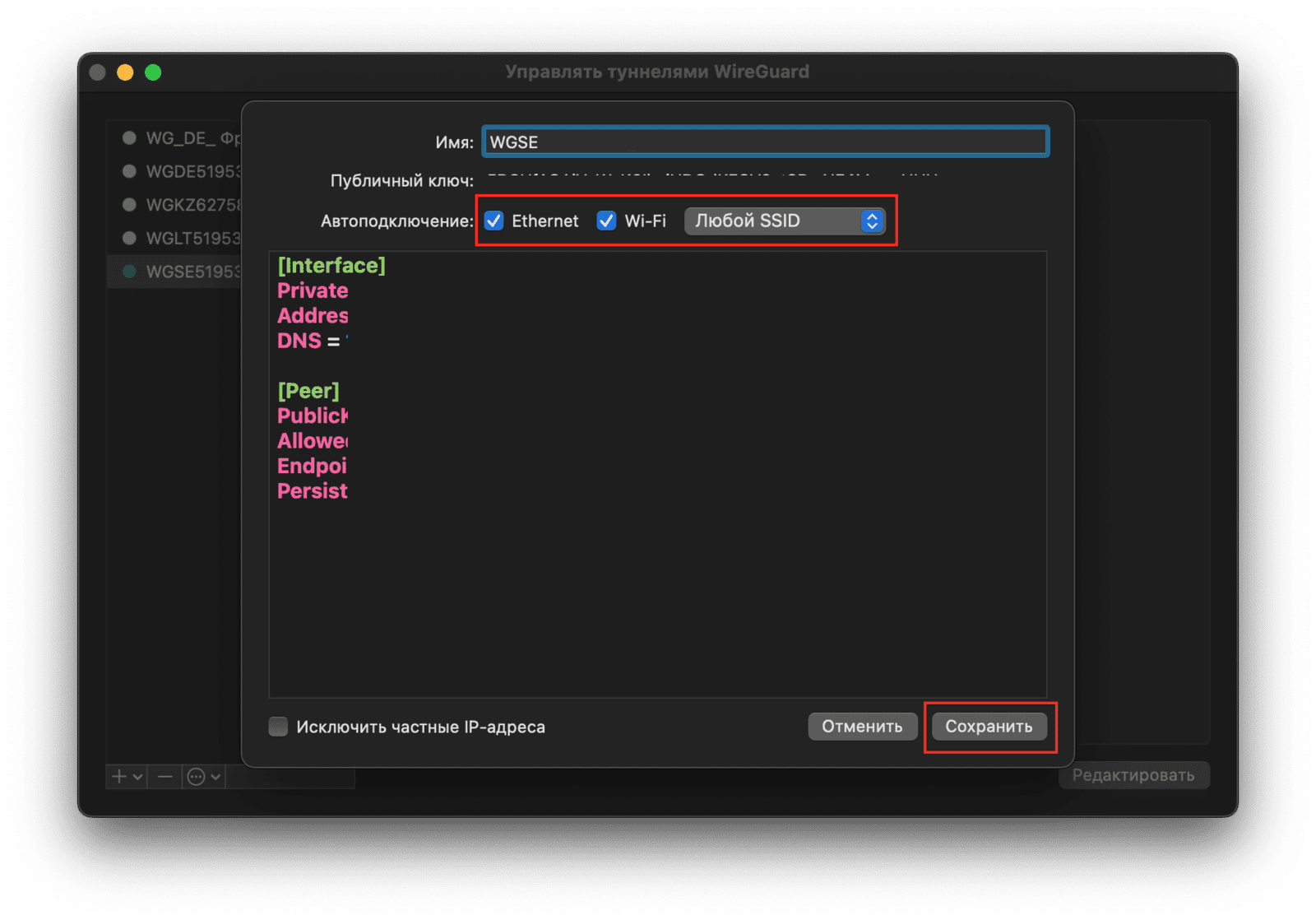
Task: Click the [Interface] line in config editor
Action: click(331, 266)
